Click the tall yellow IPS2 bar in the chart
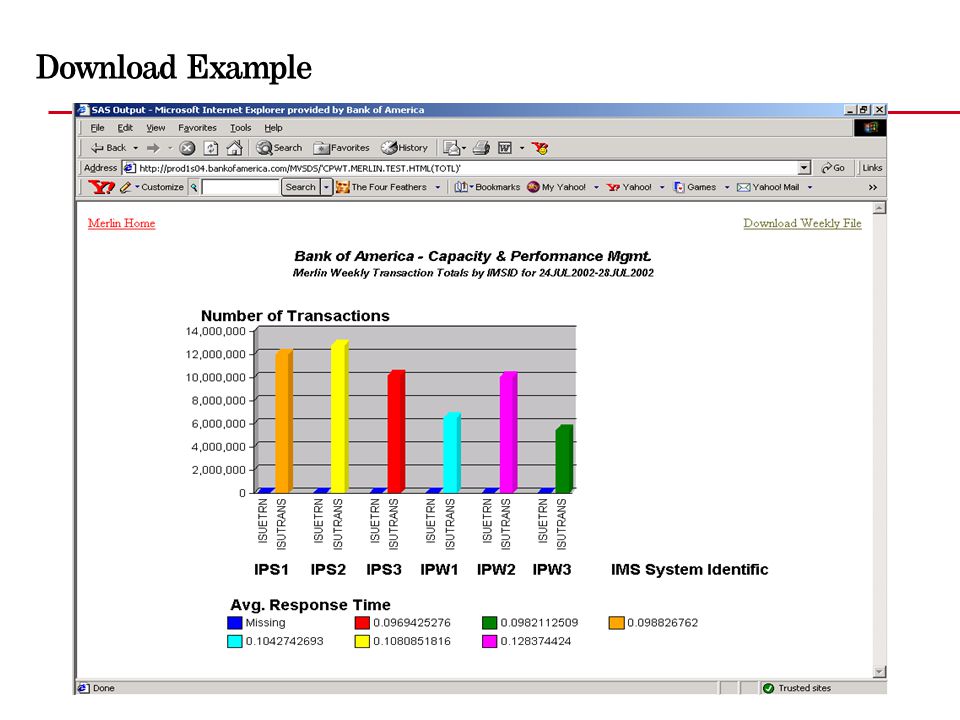 tap(340, 416)
